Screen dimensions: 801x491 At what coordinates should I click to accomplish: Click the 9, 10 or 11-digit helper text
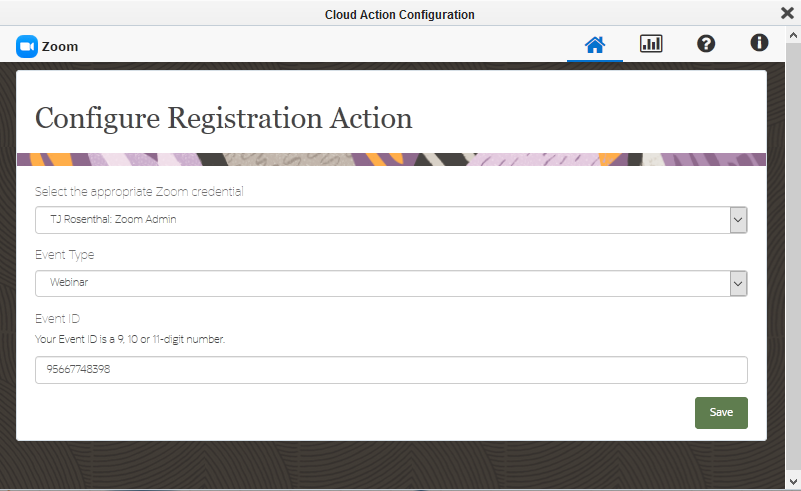pos(130,339)
